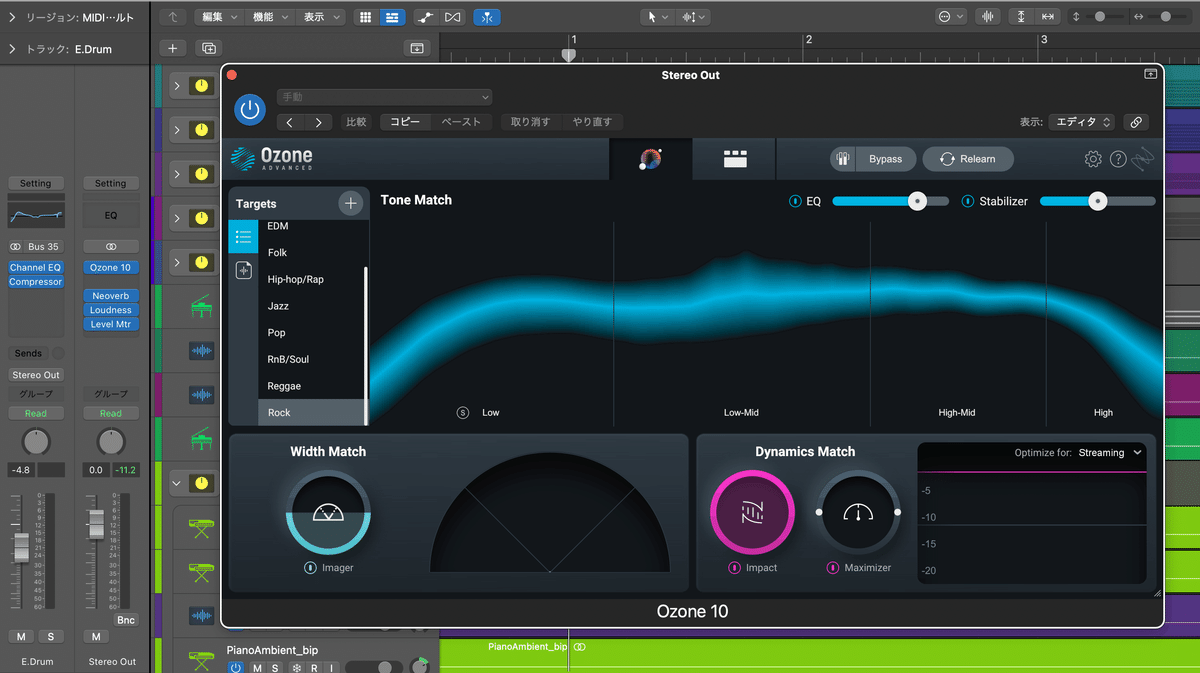Toggle the Ozone plugin power button
Screen dimensions: 1200x673
click(x=250, y=110)
